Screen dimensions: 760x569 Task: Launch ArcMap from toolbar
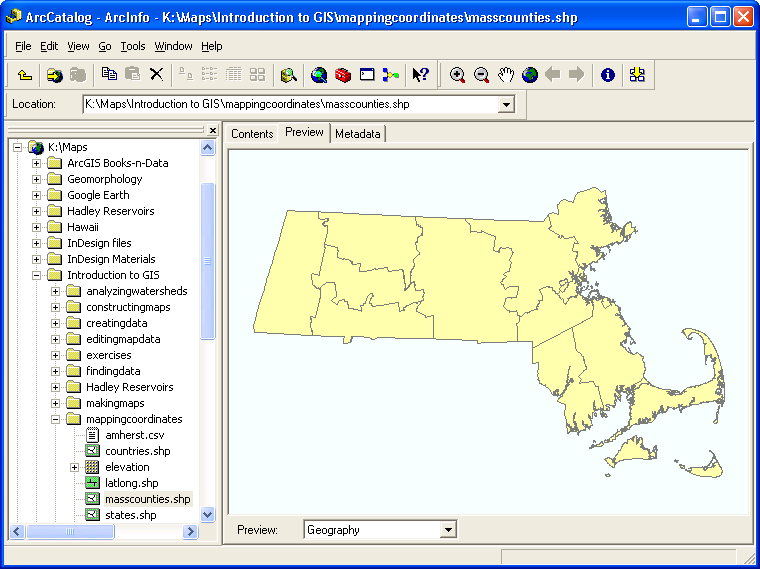click(x=319, y=75)
